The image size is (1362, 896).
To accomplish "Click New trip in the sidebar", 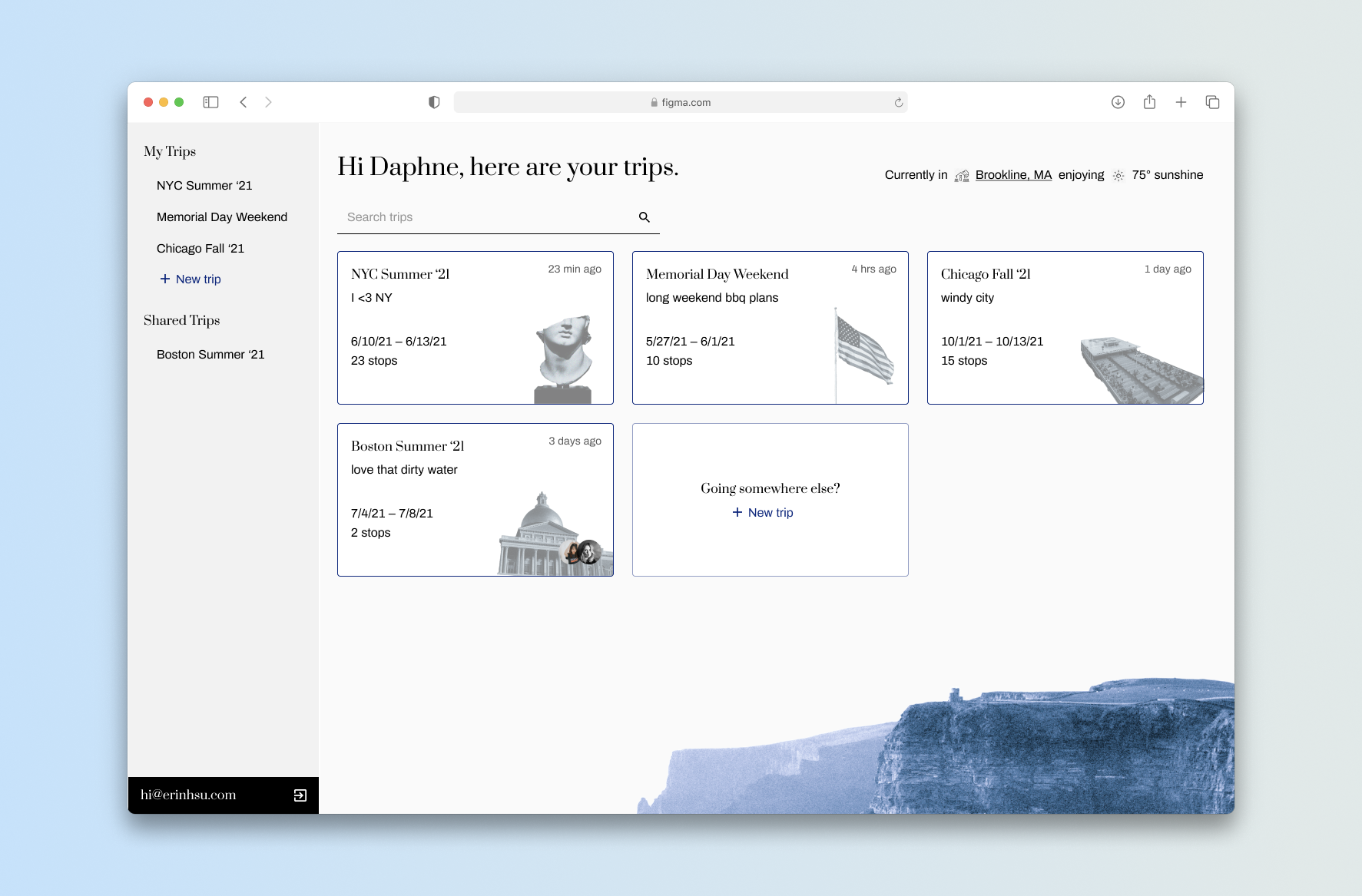I will 191,279.
